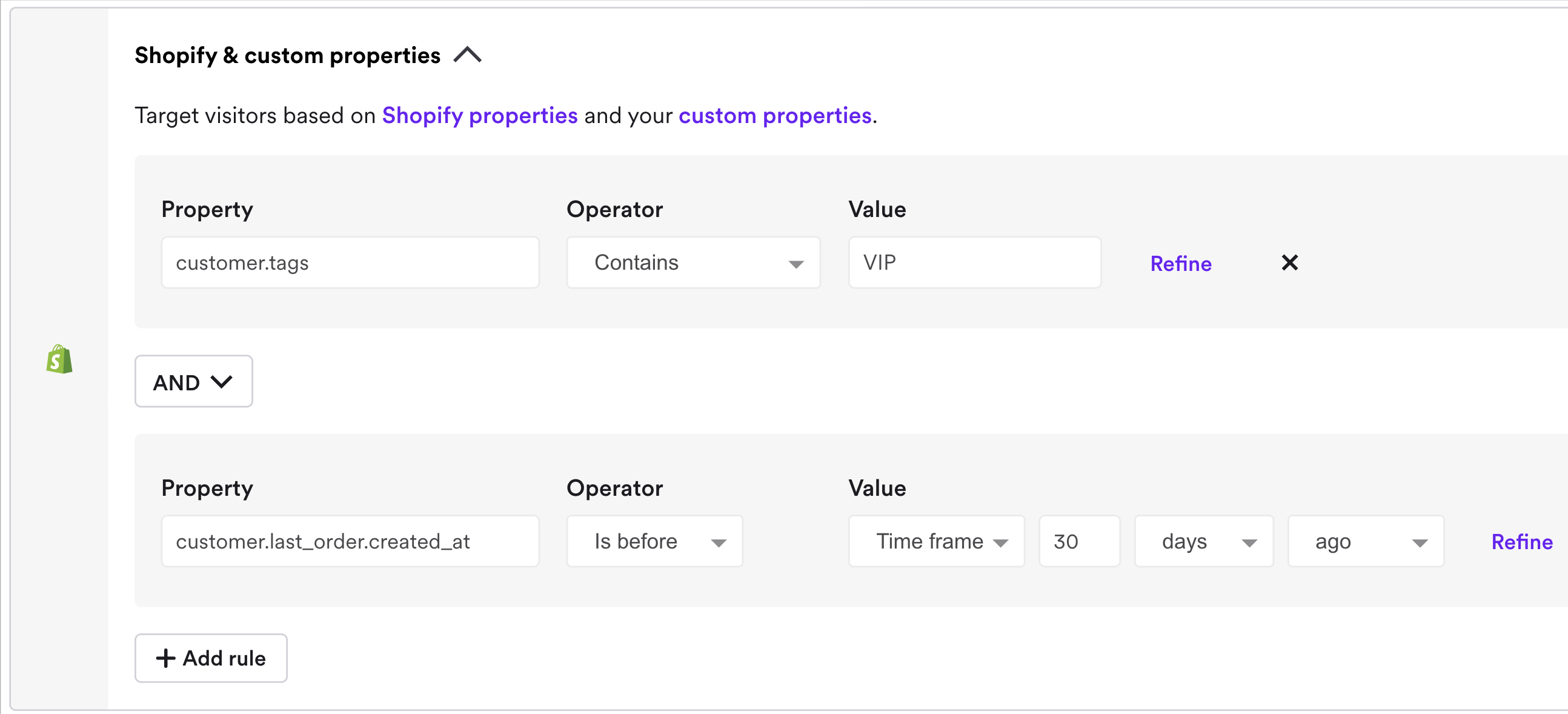The width and height of the screenshot is (1568, 714).
Task: Open the Shopify properties link
Action: coord(480,115)
